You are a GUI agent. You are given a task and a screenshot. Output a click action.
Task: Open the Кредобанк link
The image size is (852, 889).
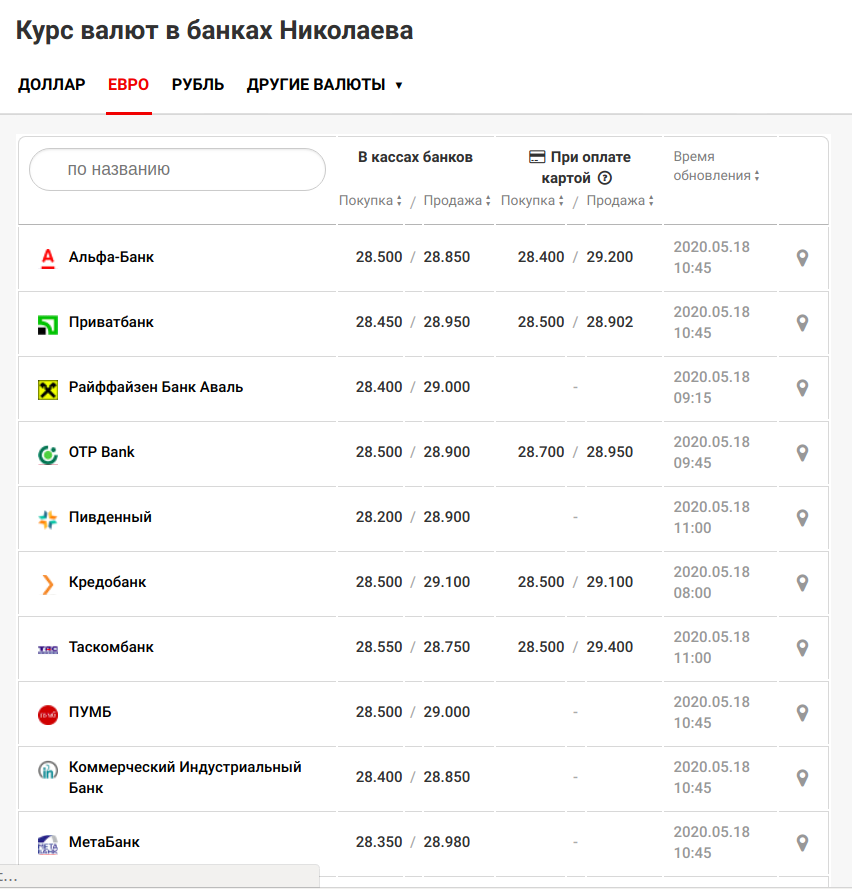(107, 582)
